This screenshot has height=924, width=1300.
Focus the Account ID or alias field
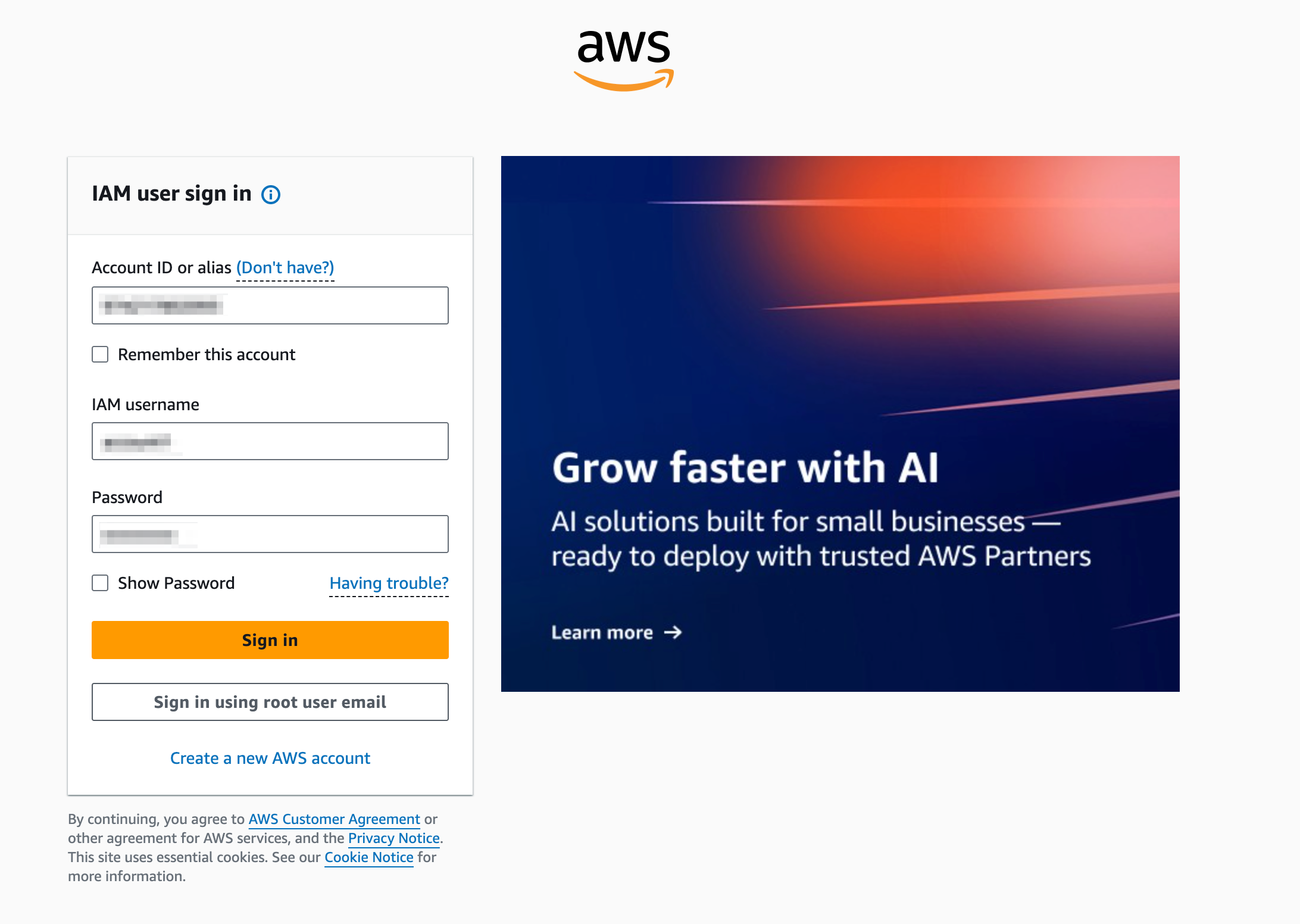point(270,305)
